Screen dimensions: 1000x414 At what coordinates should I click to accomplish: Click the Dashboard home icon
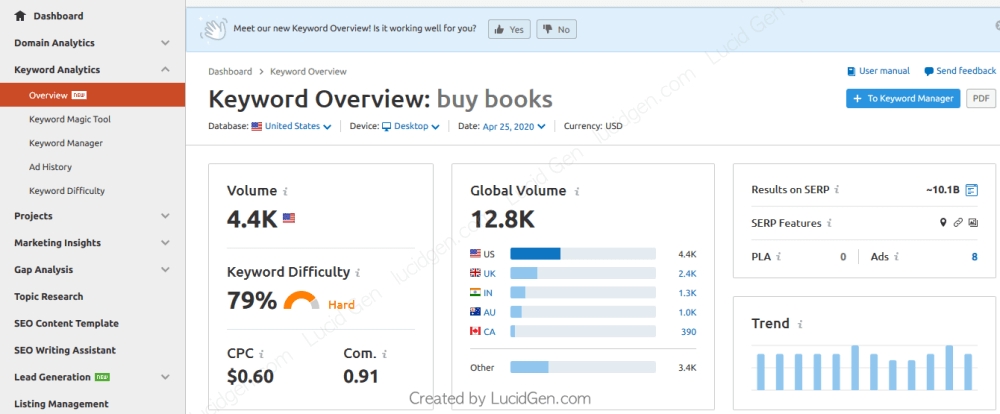pos(20,16)
